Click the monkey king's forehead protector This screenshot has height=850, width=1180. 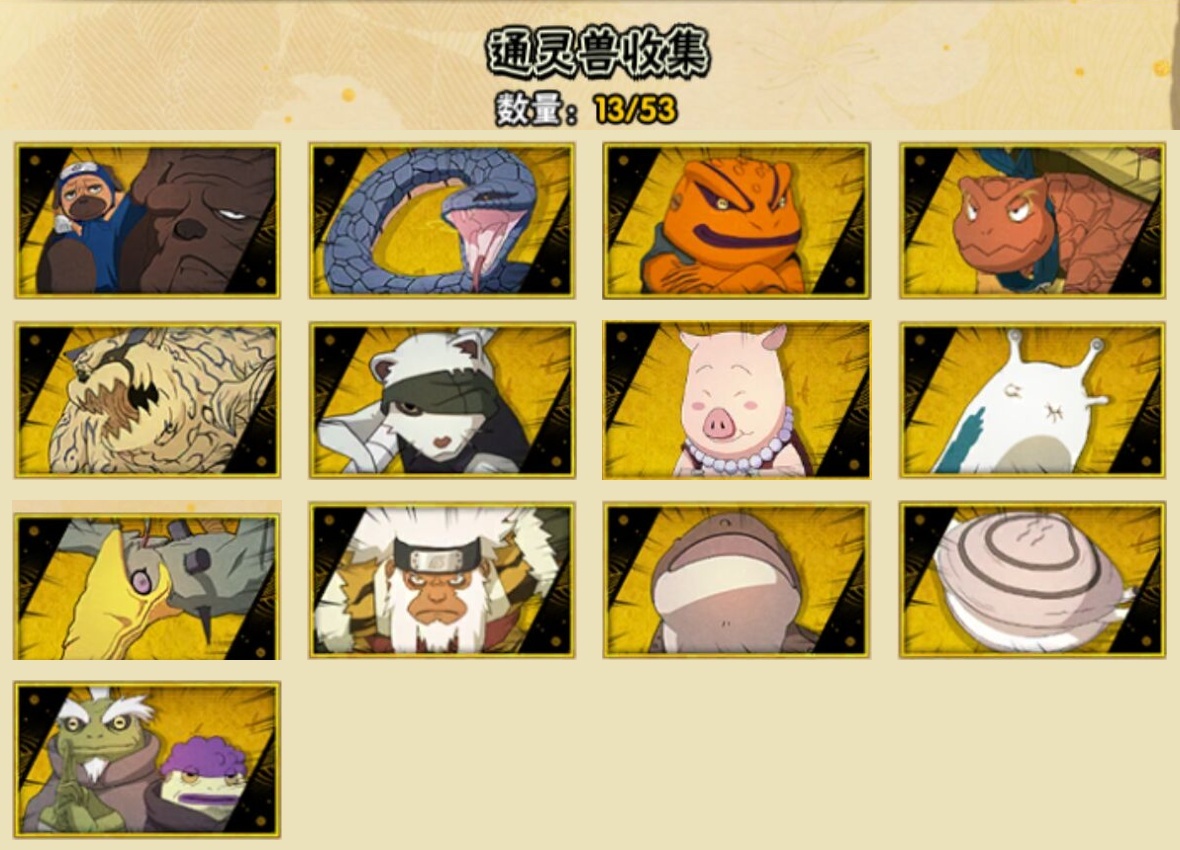[x=439, y=557]
